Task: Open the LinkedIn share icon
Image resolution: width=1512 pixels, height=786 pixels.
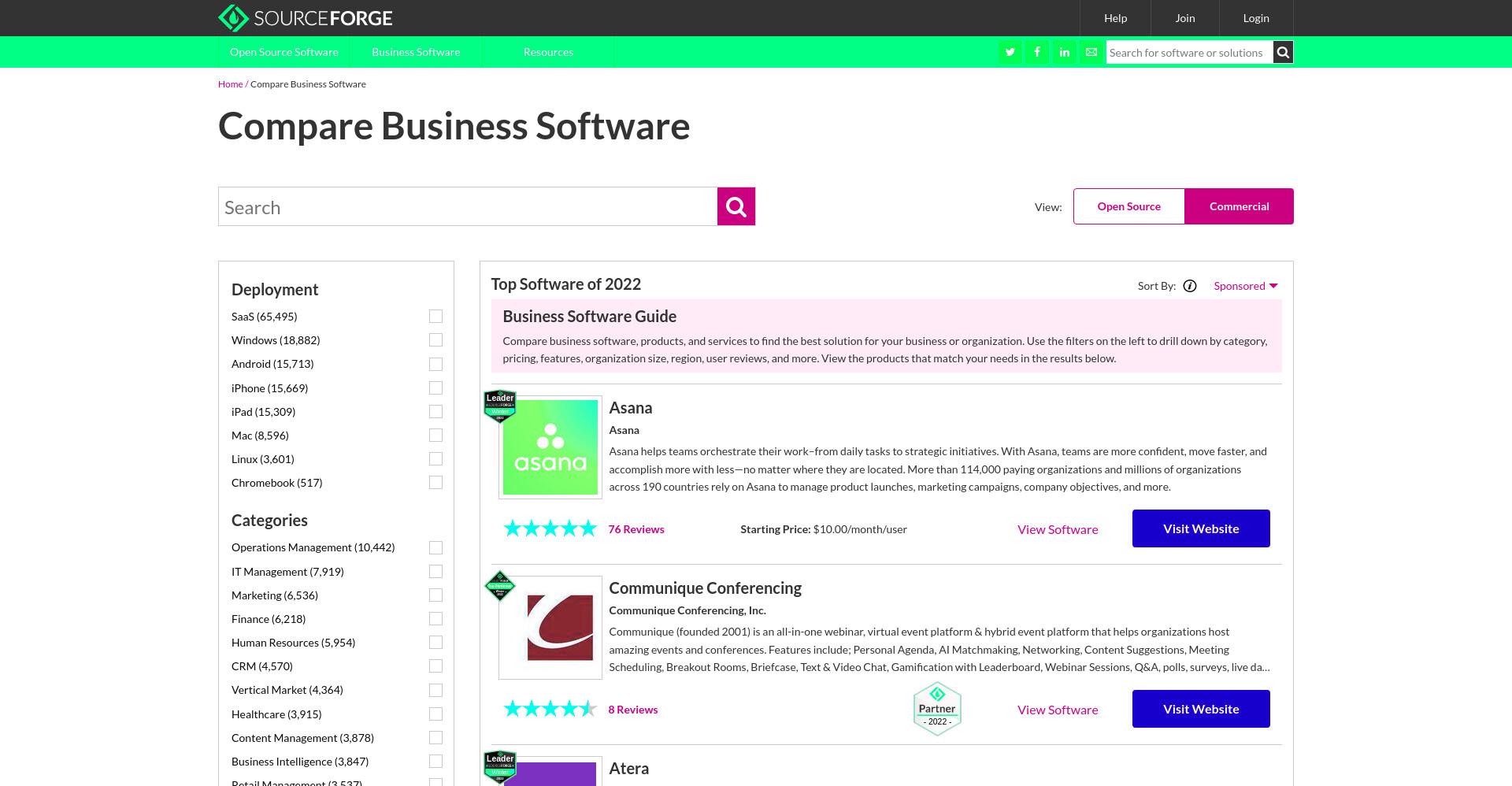Action: (x=1064, y=52)
